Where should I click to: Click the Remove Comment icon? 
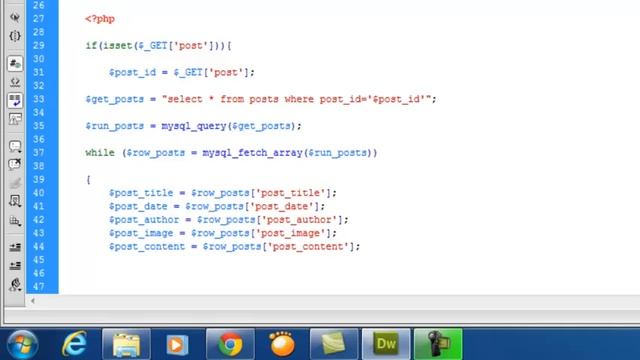[x=15, y=164]
